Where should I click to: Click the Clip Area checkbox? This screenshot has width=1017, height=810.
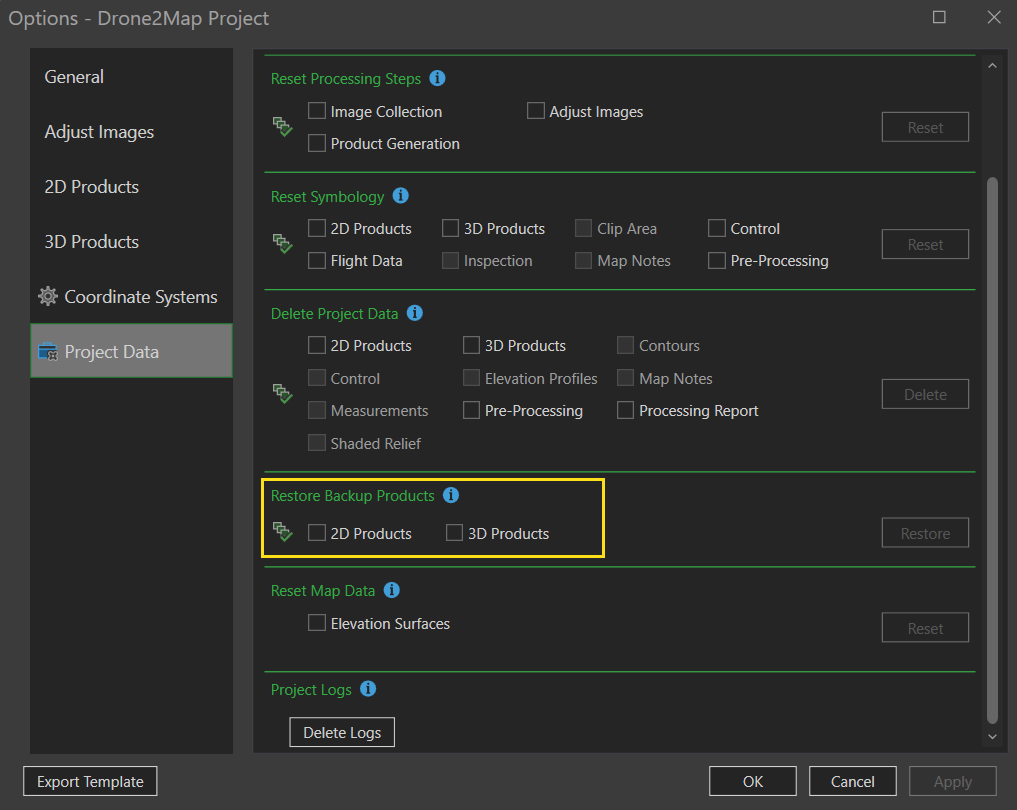tap(584, 228)
